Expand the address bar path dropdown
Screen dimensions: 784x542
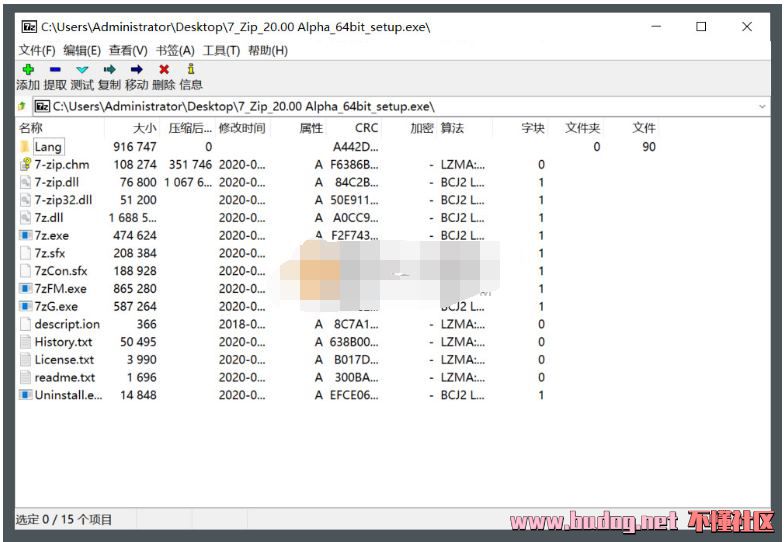coord(762,106)
